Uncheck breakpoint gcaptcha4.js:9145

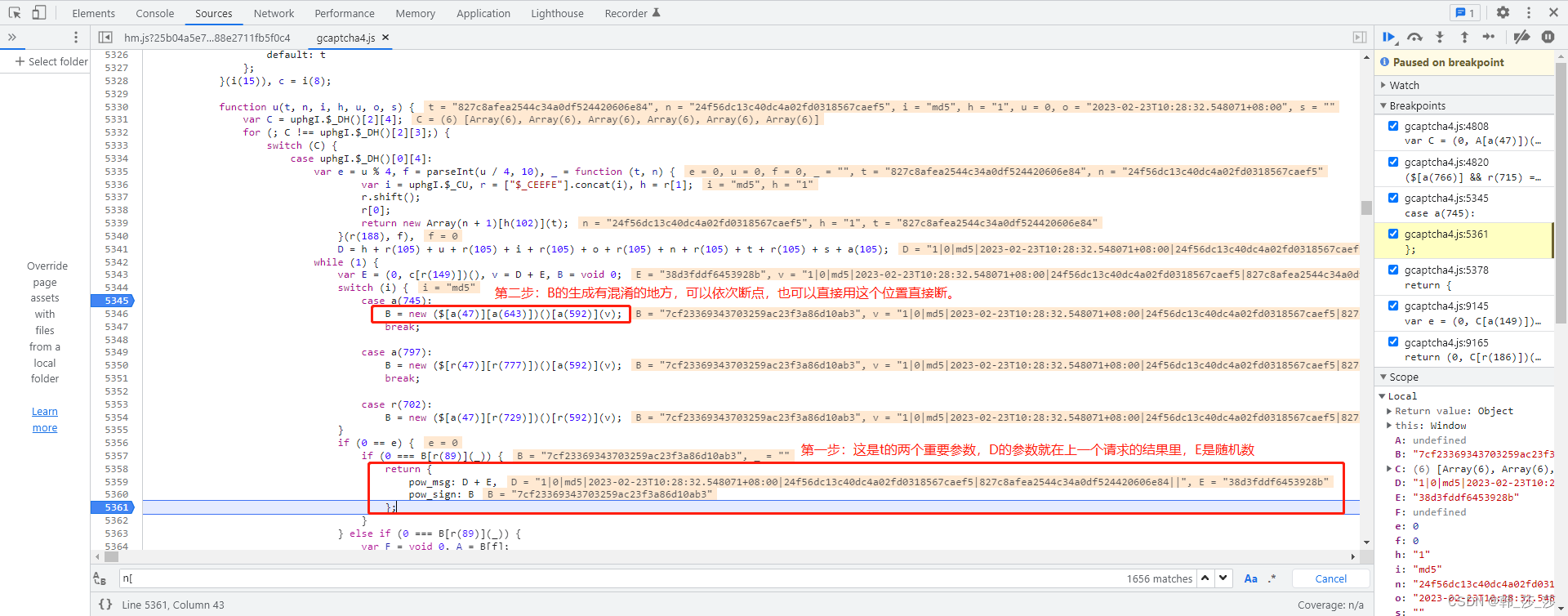1393,306
